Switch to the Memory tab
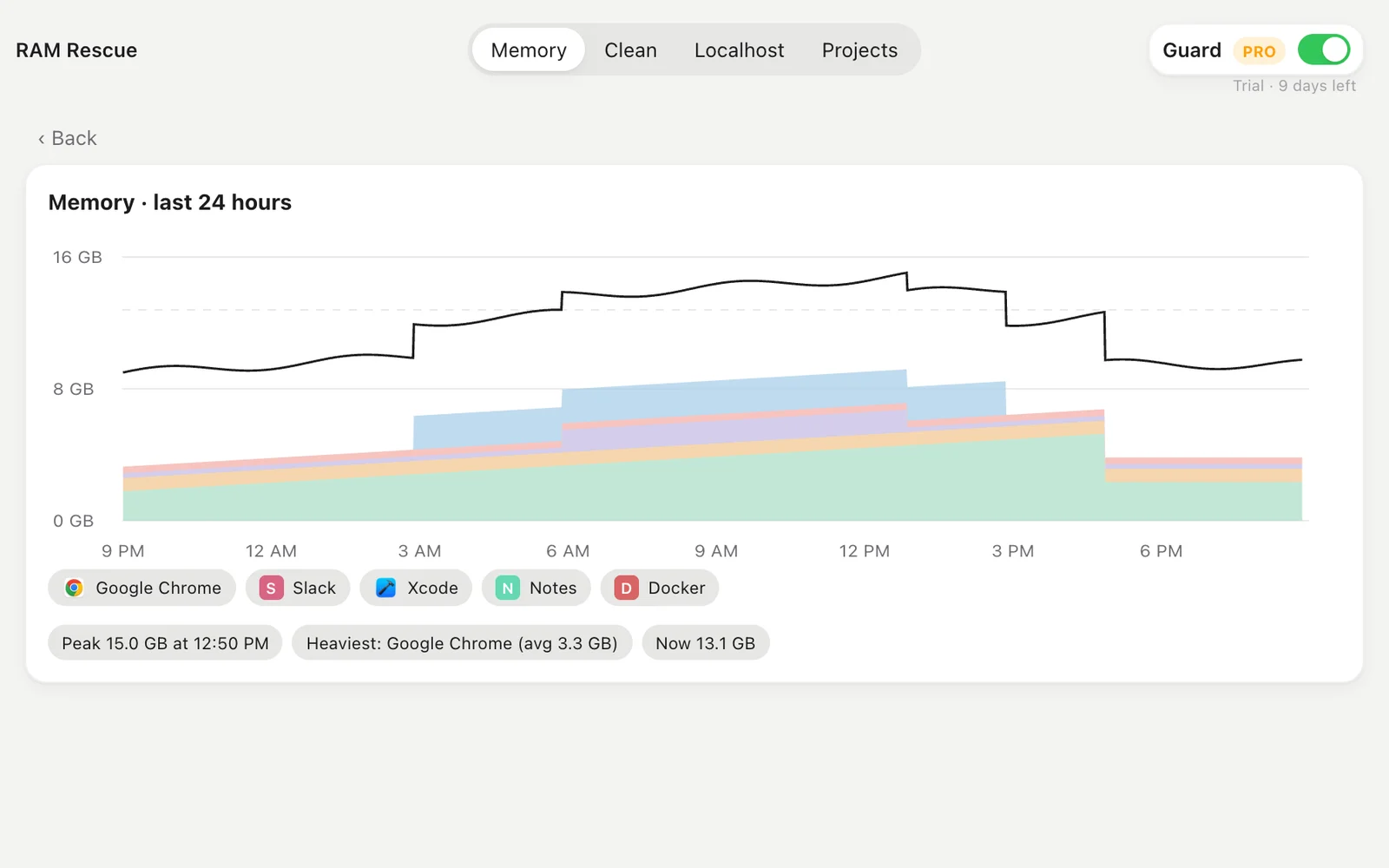 coord(529,50)
